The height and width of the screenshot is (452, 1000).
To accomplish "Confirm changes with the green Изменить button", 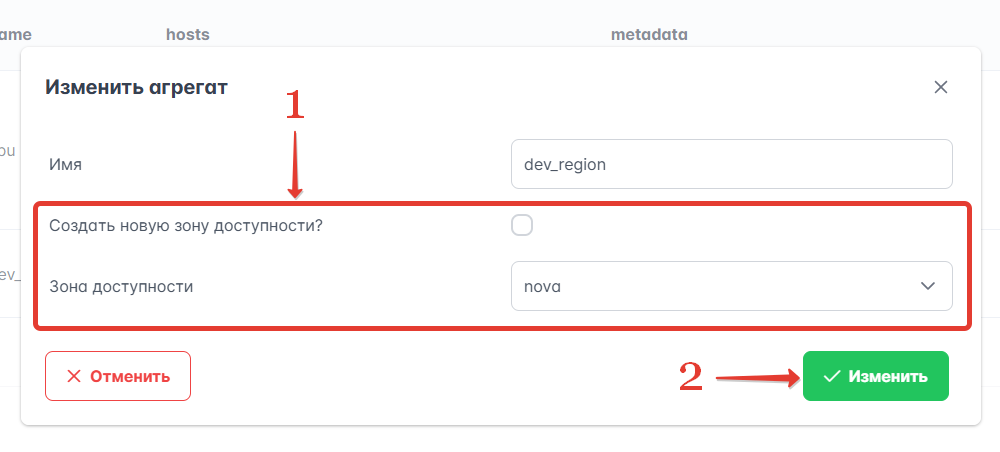I will pyautogui.click(x=875, y=377).
